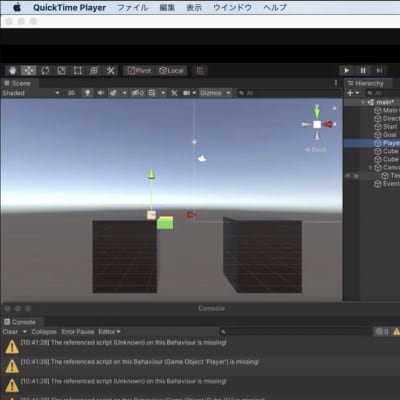Click the Pause button
This screenshot has width=400, height=400.
point(363,70)
